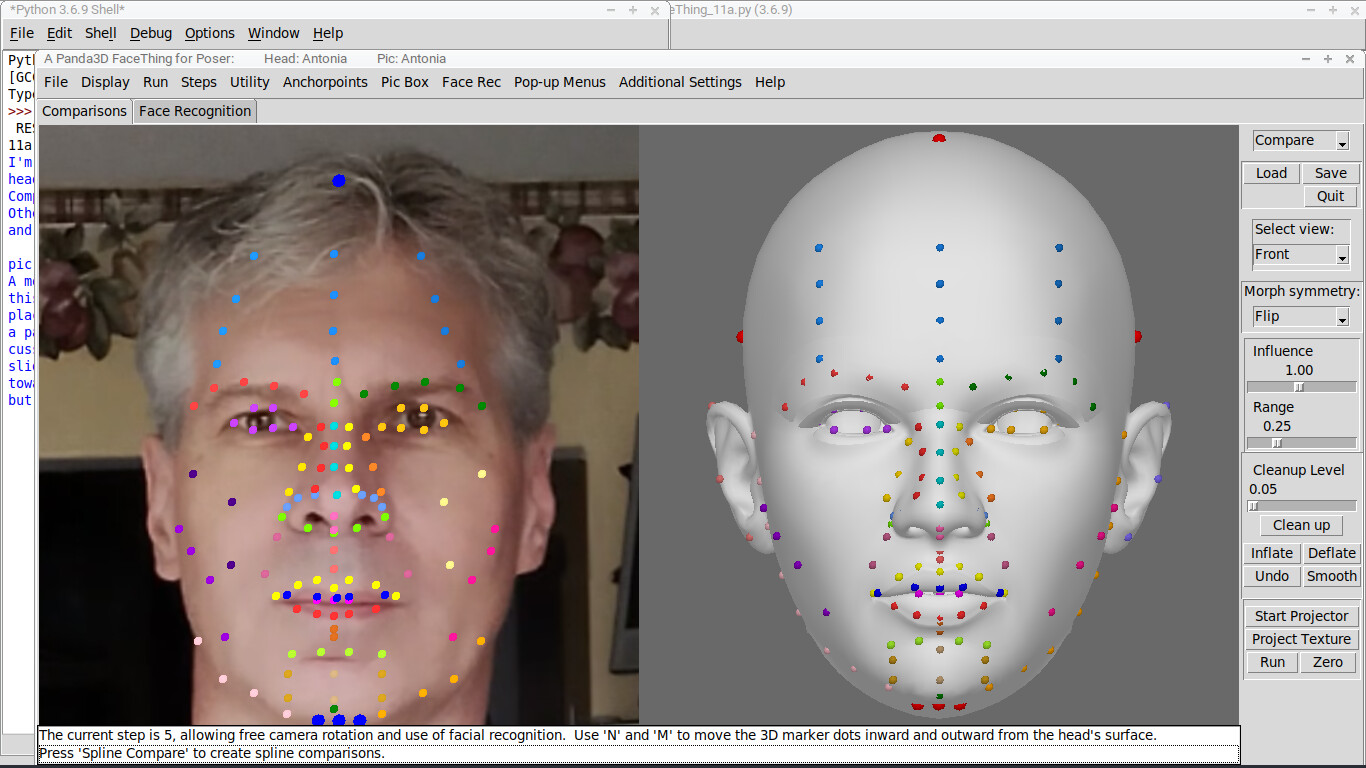1366x768 pixels.
Task: Open the Debug menu in Python Shell
Action: [151, 33]
